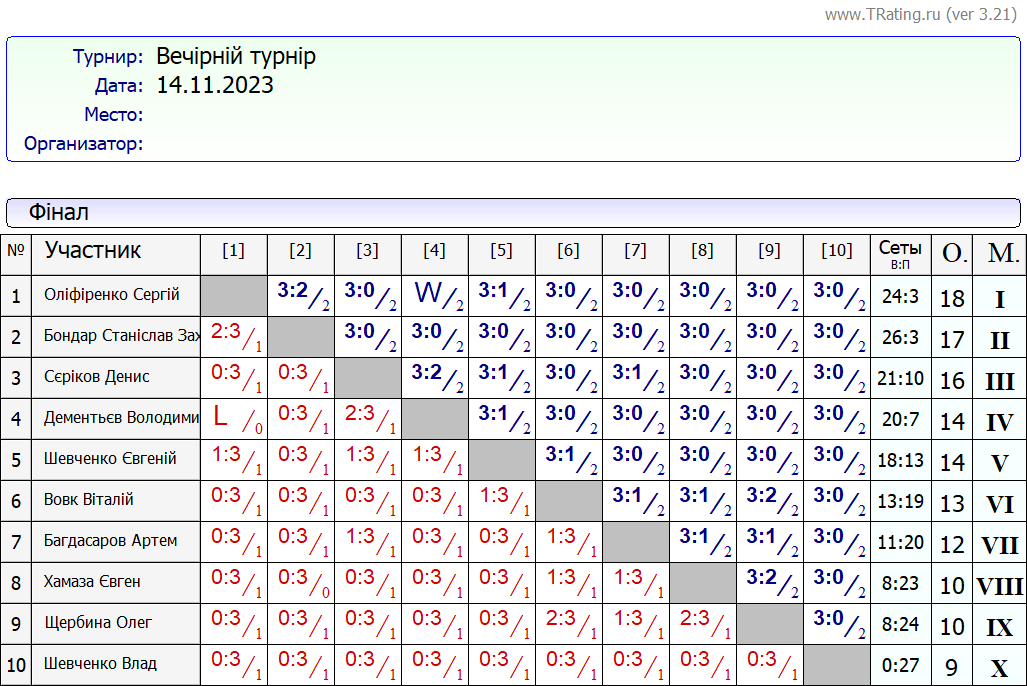Click the О. points column header
The width and height of the screenshot is (1027, 686).
coord(951,254)
